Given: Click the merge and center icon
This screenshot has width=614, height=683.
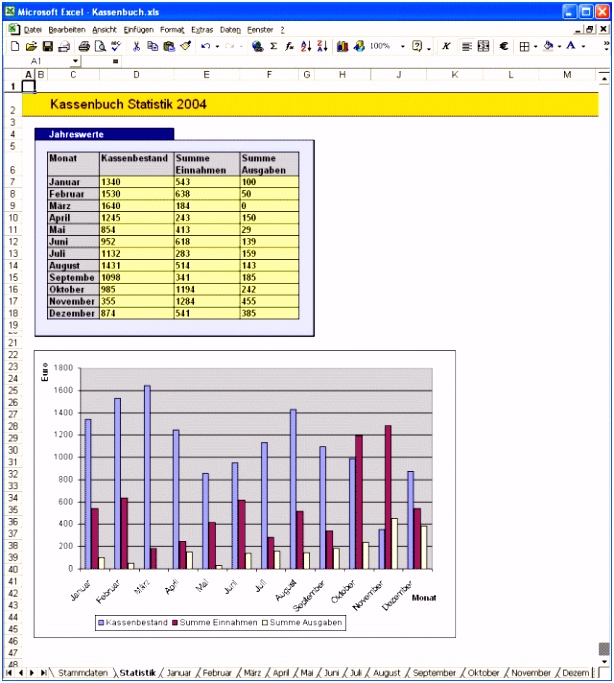Looking at the screenshot, I should point(483,46).
